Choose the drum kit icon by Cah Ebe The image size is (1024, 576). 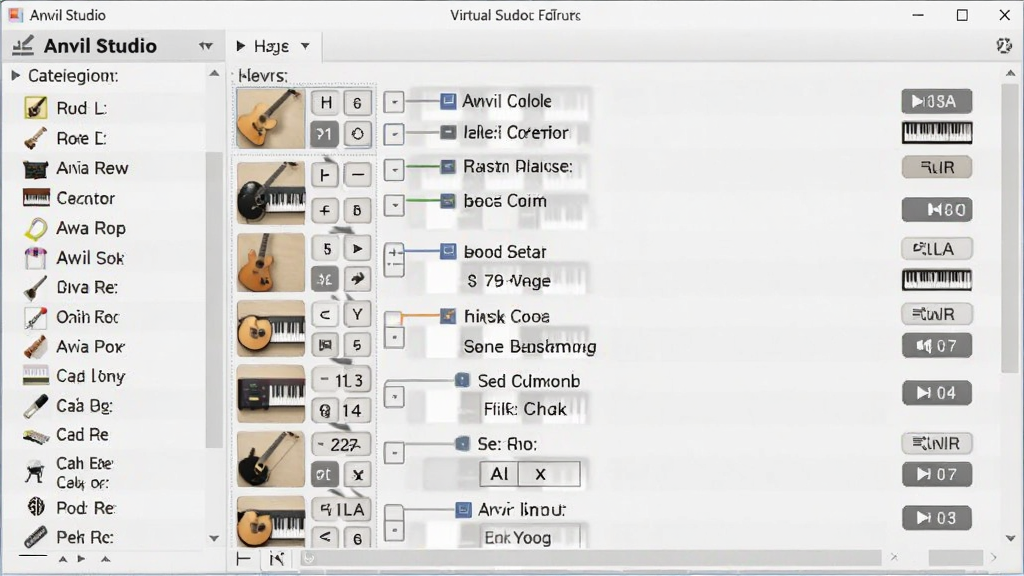[x=35, y=472]
